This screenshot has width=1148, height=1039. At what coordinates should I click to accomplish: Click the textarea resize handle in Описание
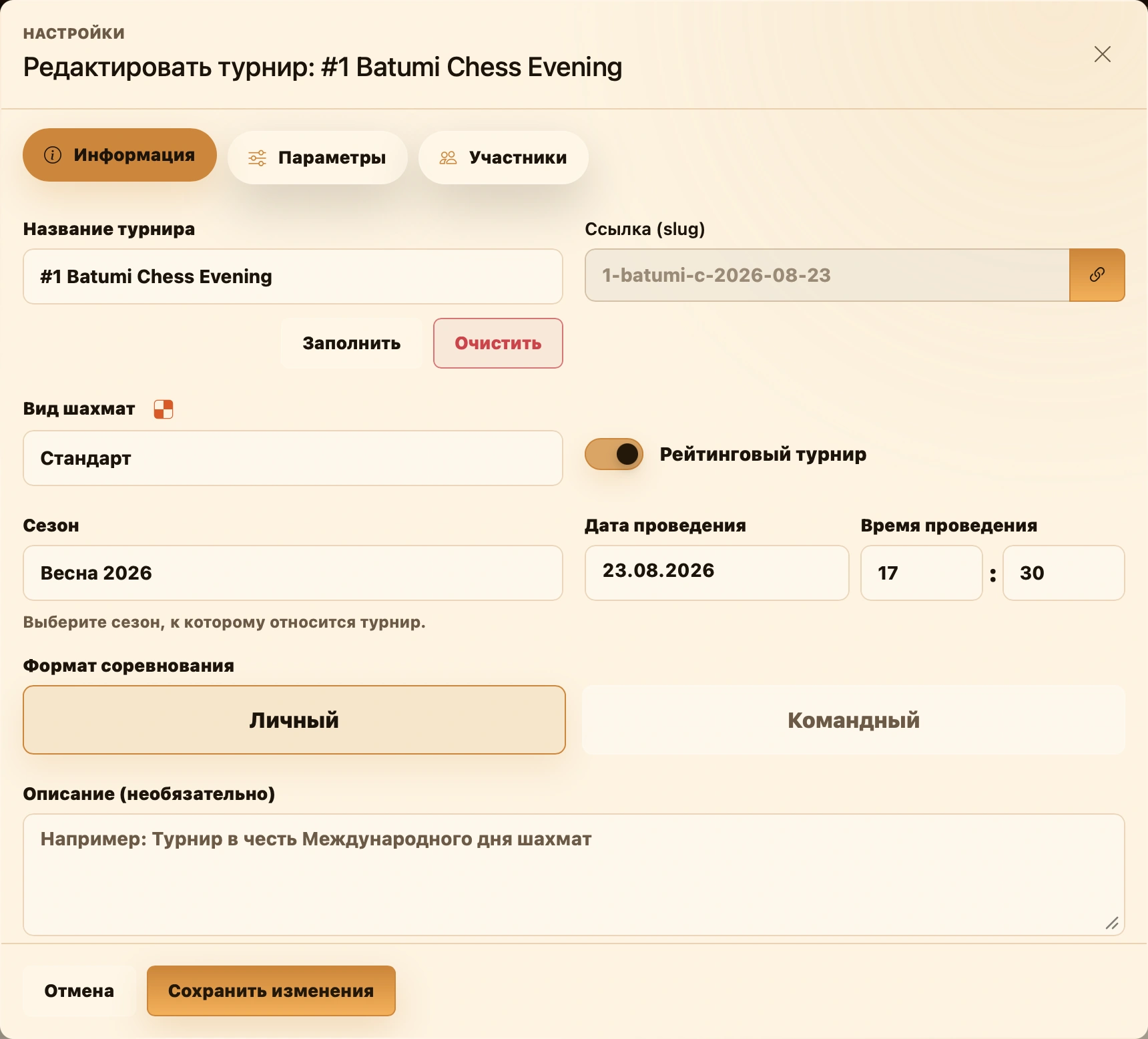point(1112,923)
